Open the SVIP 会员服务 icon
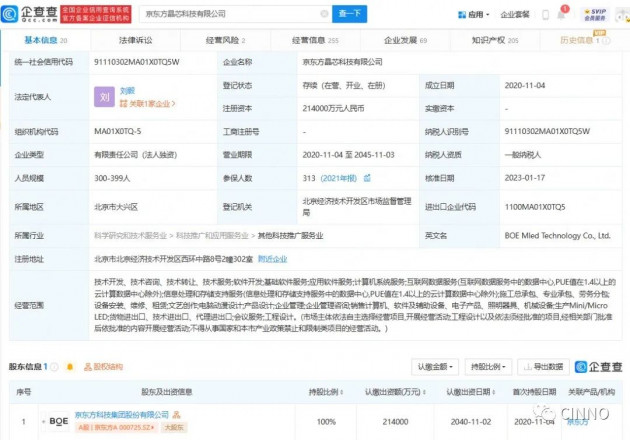The width and height of the screenshot is (630, 440). click(x=595, y=14)
